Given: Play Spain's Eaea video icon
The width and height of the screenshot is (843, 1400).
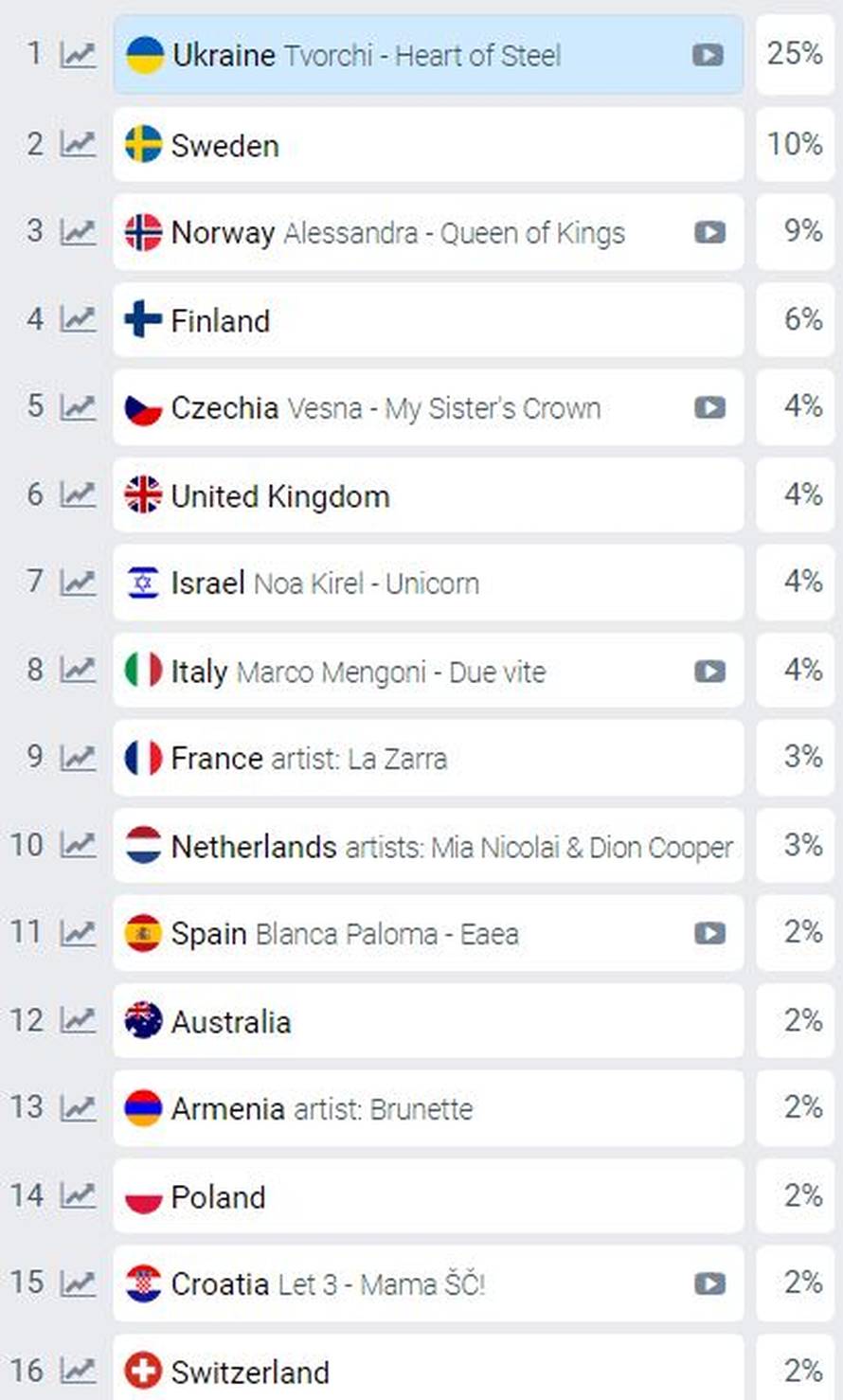Looking at the screenshot, I should click(709, 933).
